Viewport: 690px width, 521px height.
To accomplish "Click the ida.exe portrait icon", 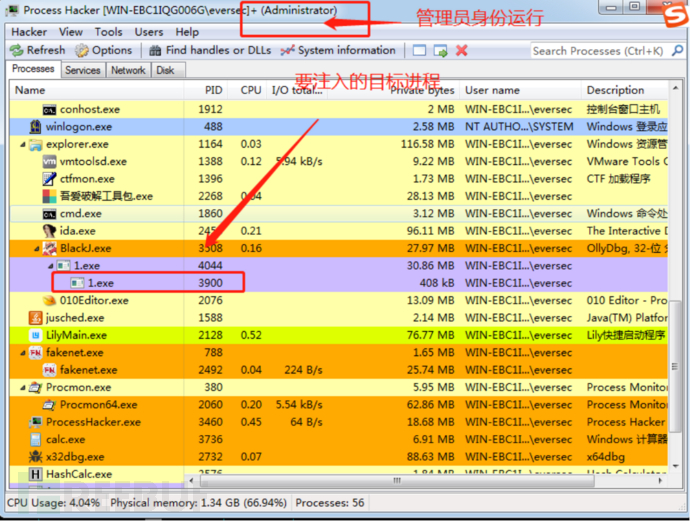I will tap(49, 231).
